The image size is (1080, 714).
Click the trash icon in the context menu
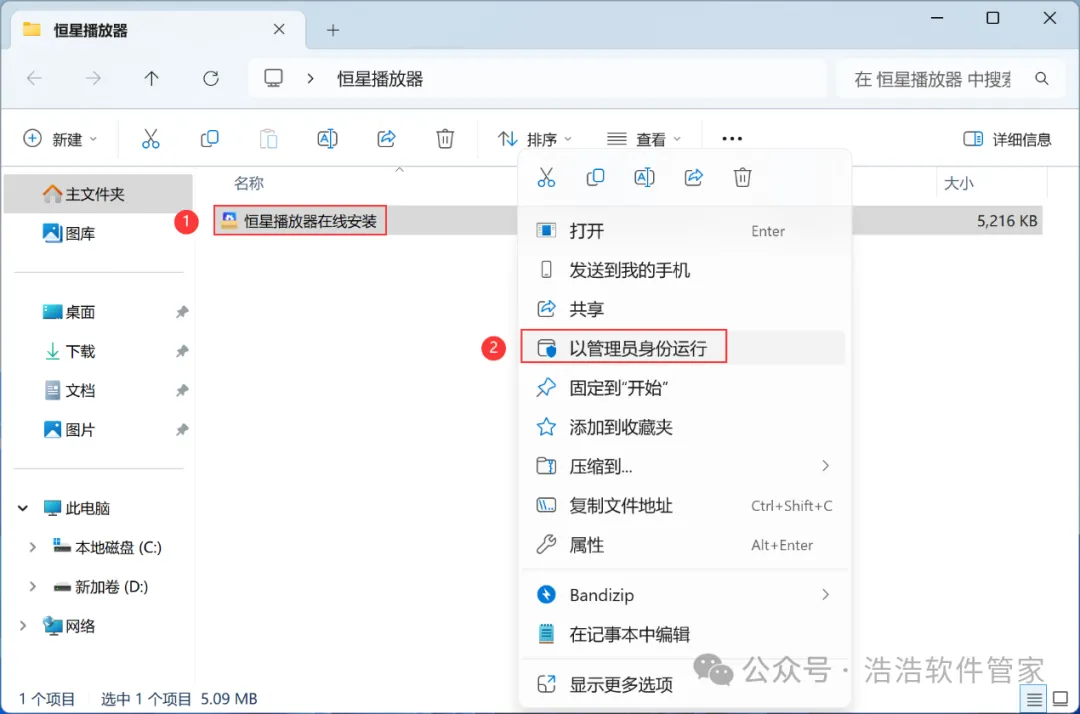(x=742, y=178)
